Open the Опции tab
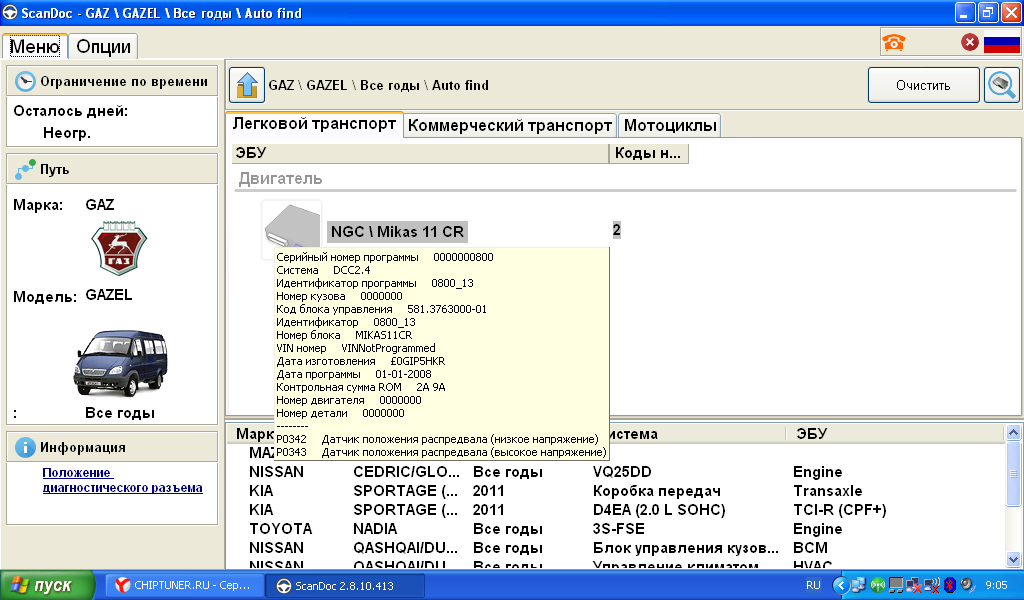This screenshot has width=1024, height=600. point(103,46)
